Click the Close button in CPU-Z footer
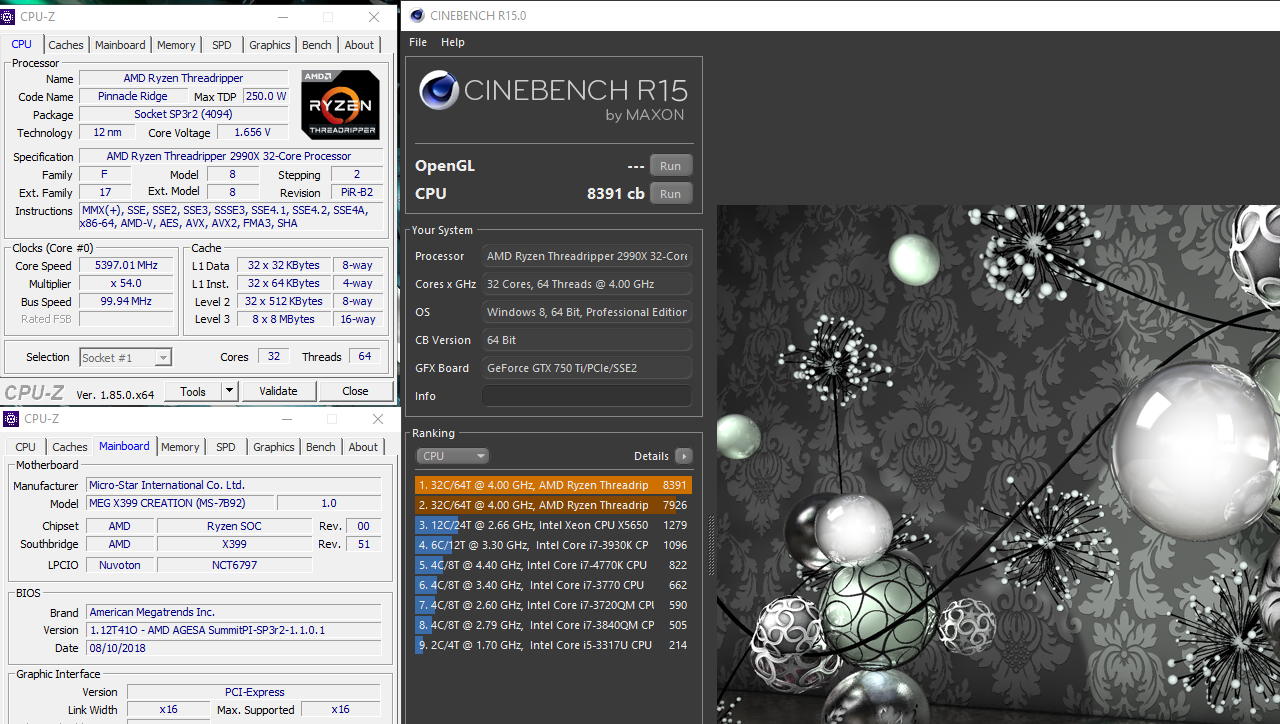Screen dimensions: 1280x724 (355, 391)
